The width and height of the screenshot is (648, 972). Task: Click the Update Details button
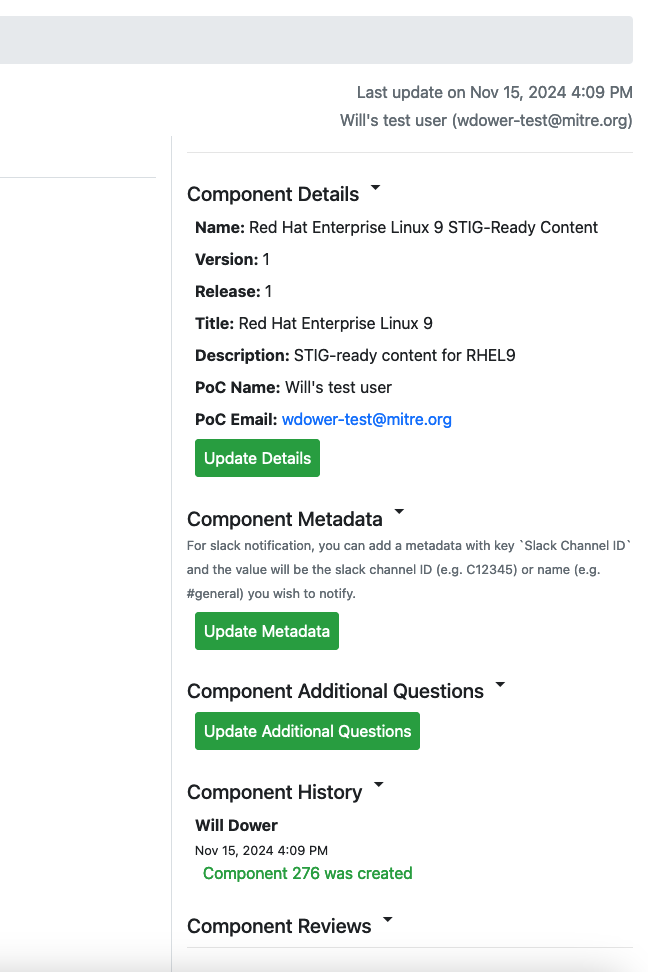point(257,458)
